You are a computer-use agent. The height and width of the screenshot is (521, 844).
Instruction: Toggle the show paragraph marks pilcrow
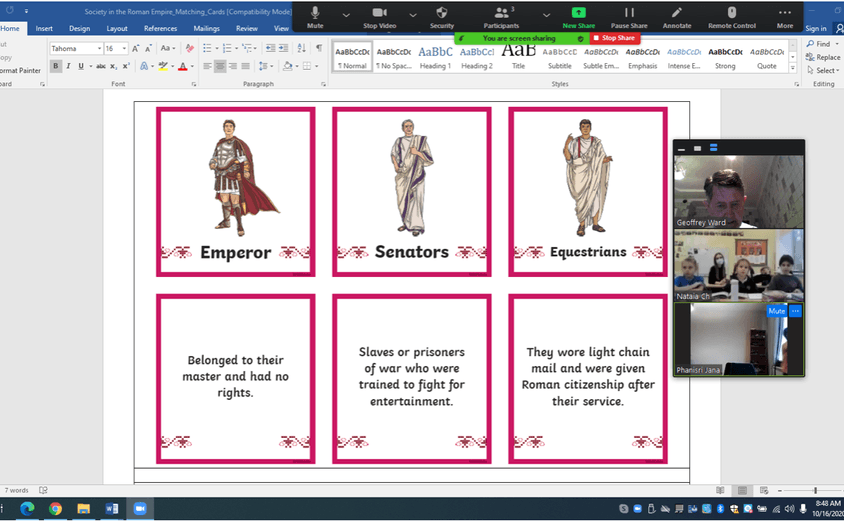pos(319,48)
